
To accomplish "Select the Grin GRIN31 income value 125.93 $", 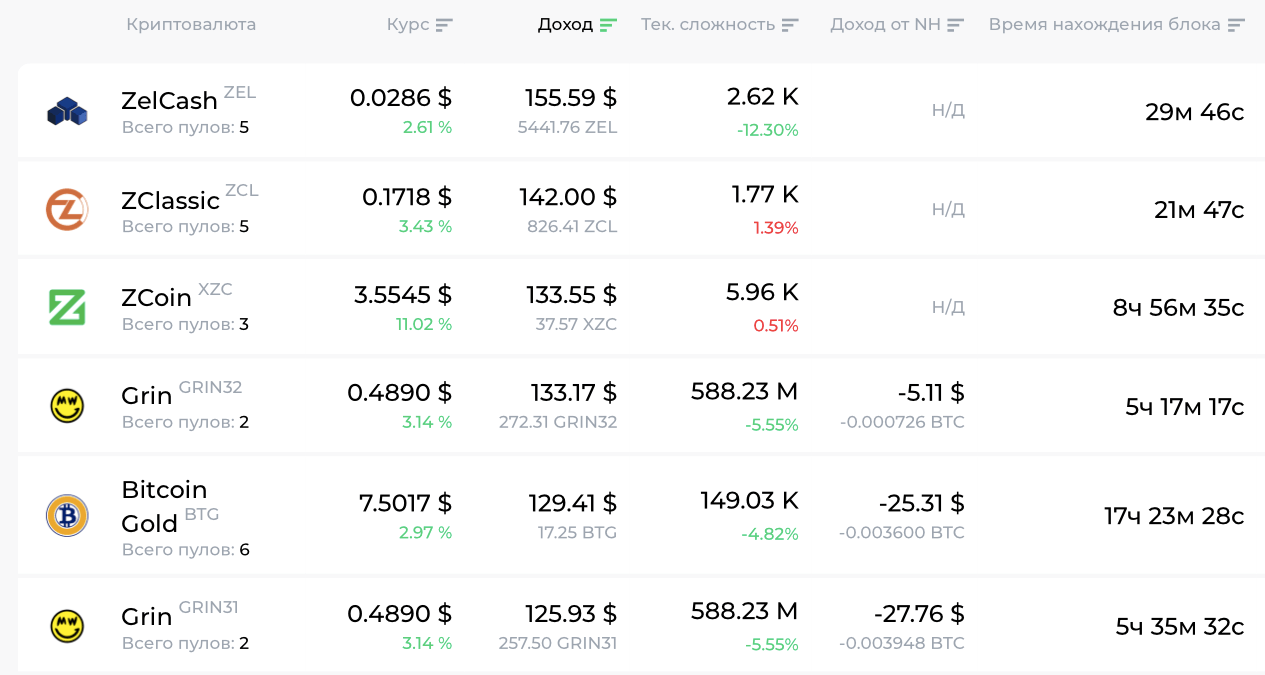I will pyautogui.click(x=571, y=613).
